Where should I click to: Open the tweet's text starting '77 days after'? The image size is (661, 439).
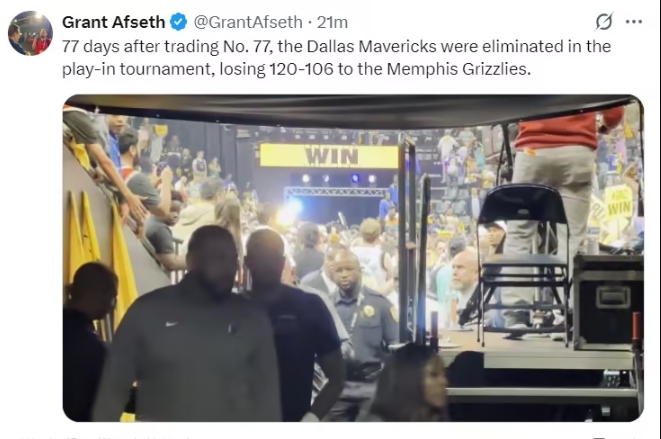pyautogui.click(x=336, y=57)
